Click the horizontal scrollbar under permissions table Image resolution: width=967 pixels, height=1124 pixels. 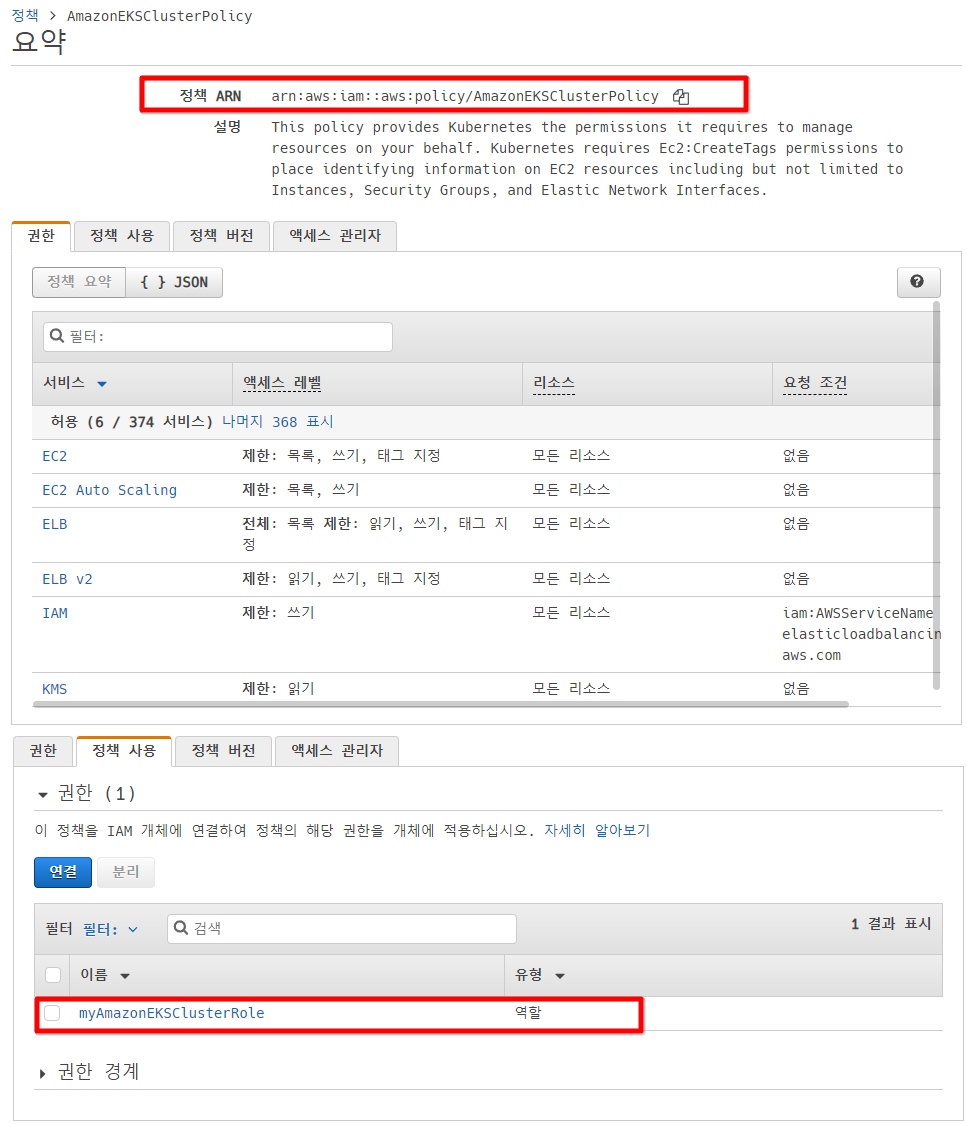[x=441, y=704]
